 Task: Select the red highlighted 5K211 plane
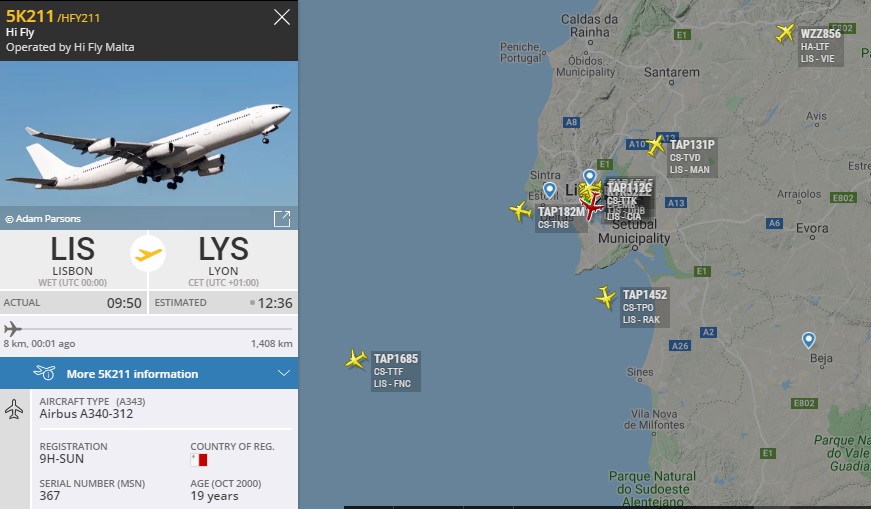(591, 206)
